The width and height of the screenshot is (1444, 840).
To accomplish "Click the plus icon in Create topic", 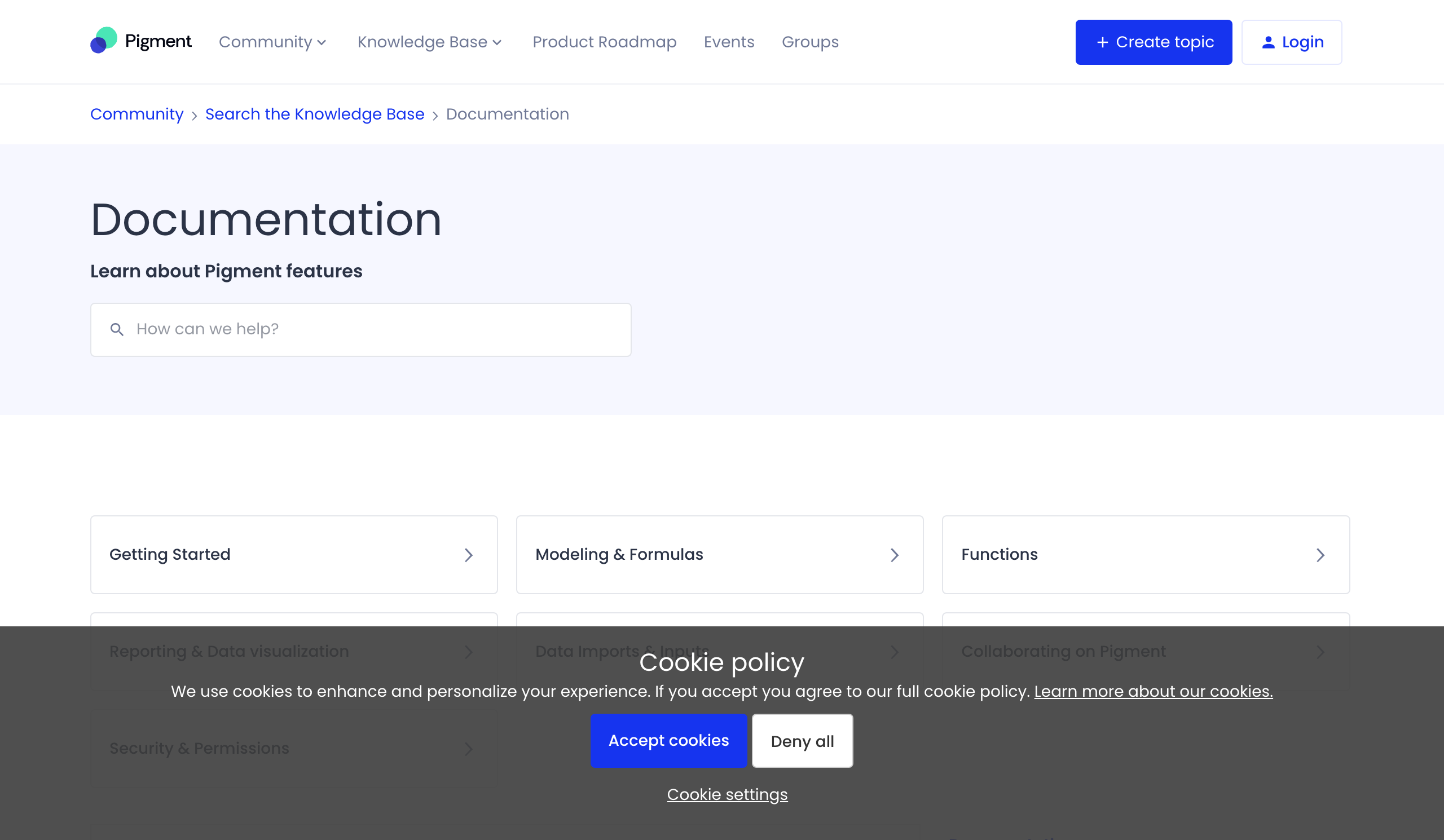I will pos(1102,42).
